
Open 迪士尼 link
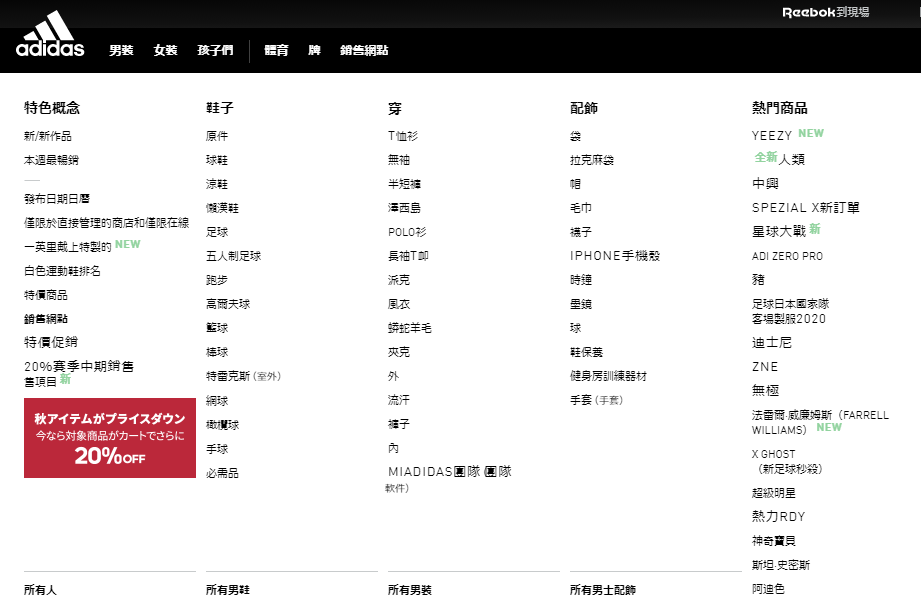tap(772, 342)
